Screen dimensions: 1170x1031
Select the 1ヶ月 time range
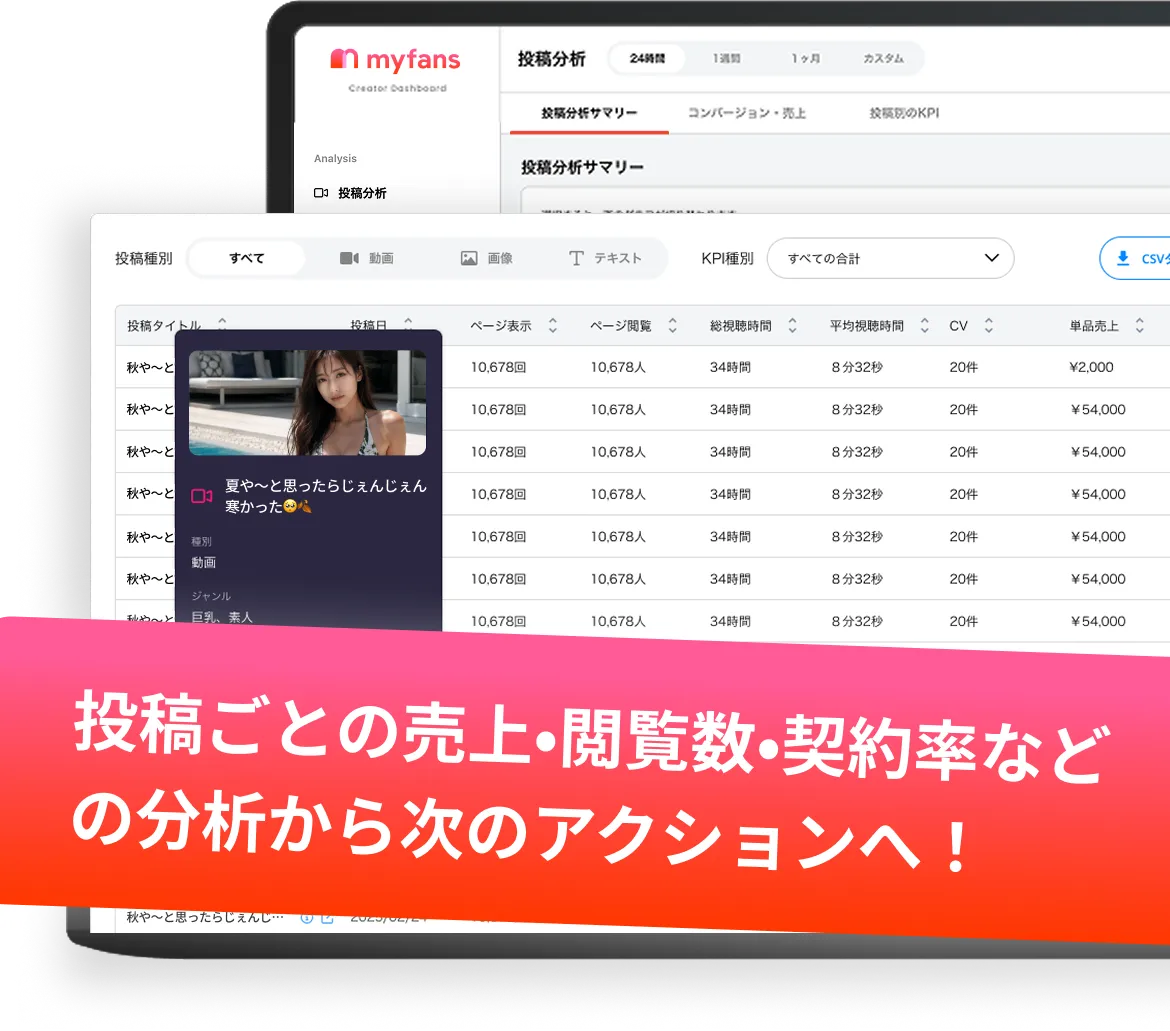click(x=805, y=58)
